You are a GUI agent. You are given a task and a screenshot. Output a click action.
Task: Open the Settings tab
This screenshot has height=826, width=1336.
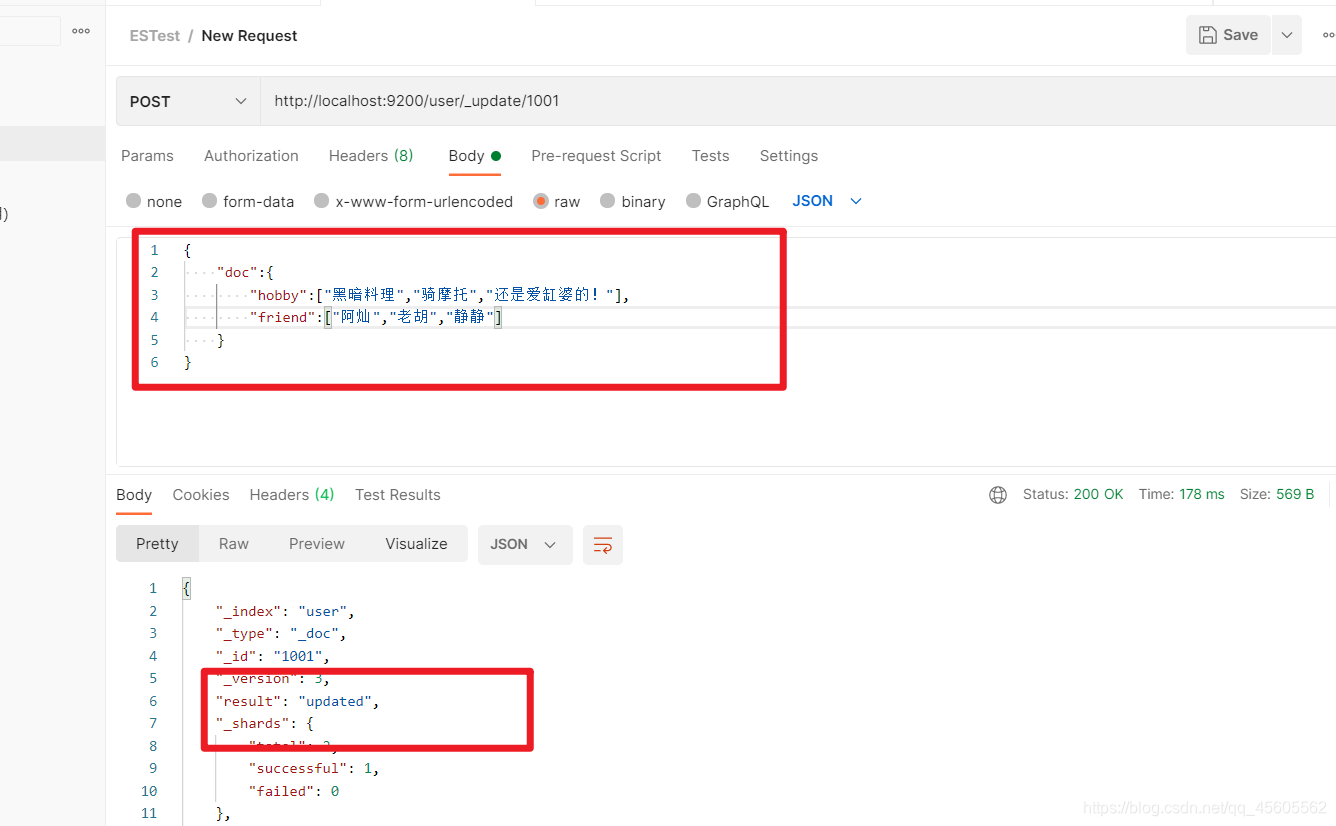[x=788, y=156]
